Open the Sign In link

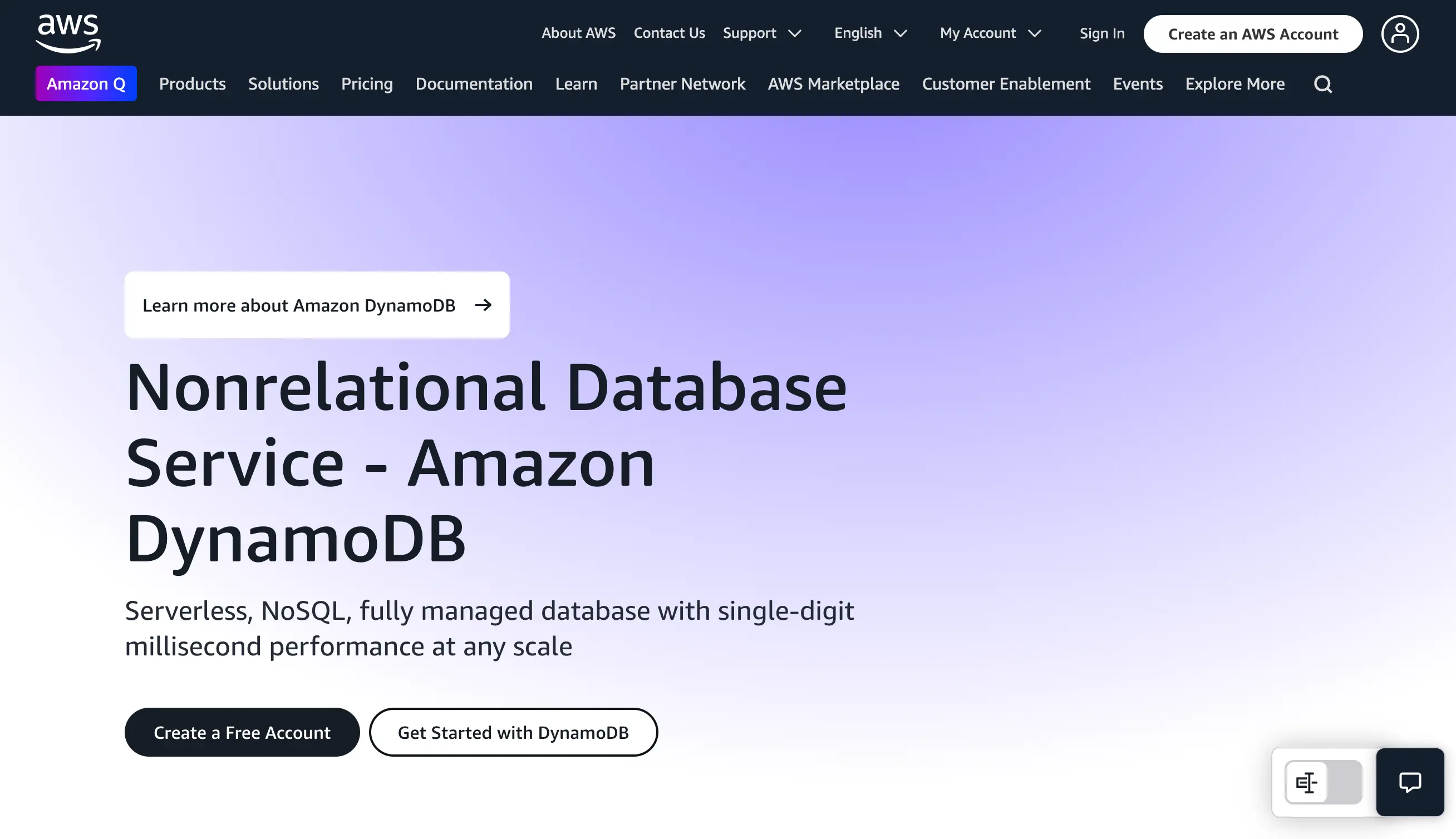(x=1101, y=33)
